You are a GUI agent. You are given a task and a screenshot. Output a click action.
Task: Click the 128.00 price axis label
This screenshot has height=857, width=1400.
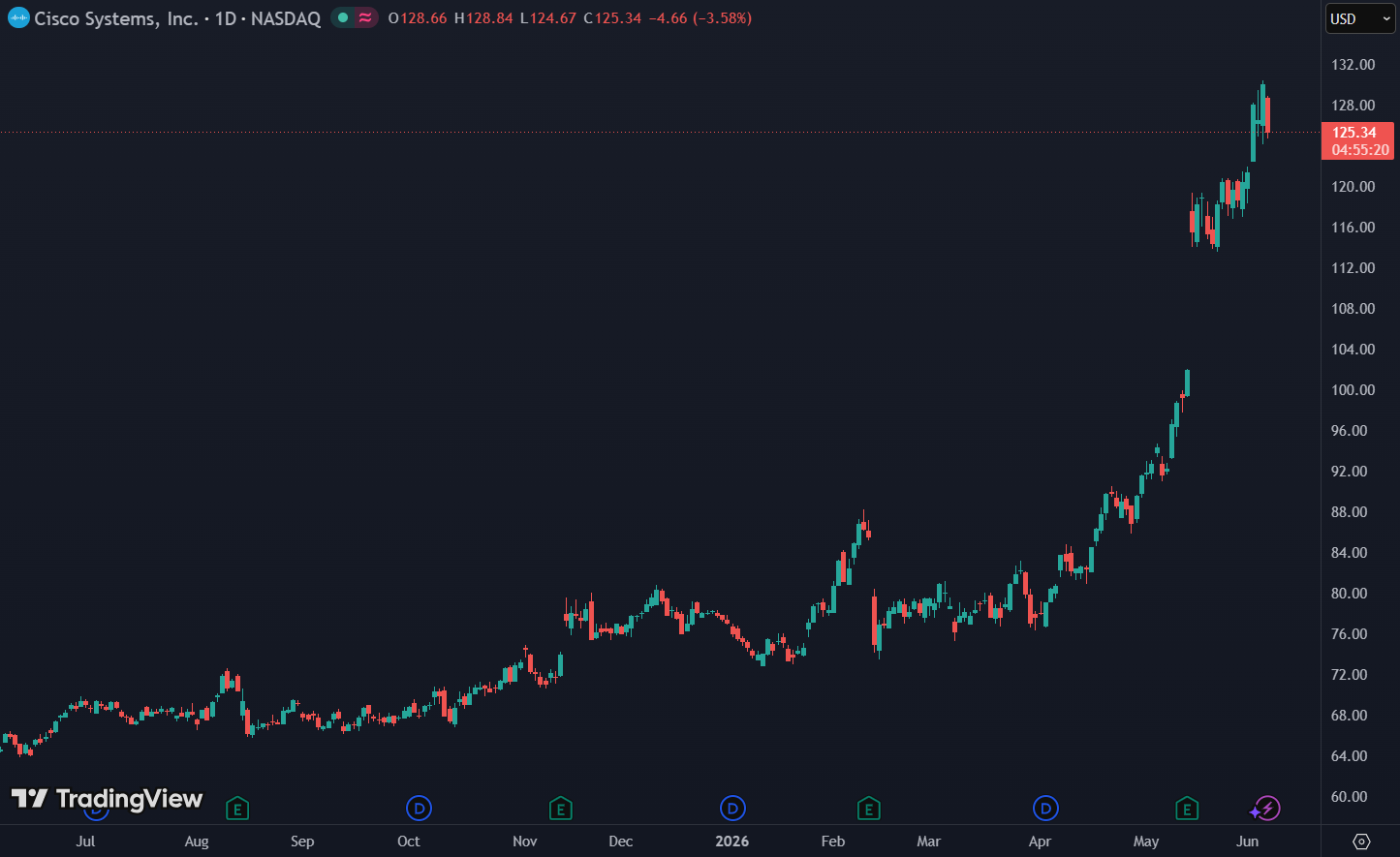[x=1353, y=106]
